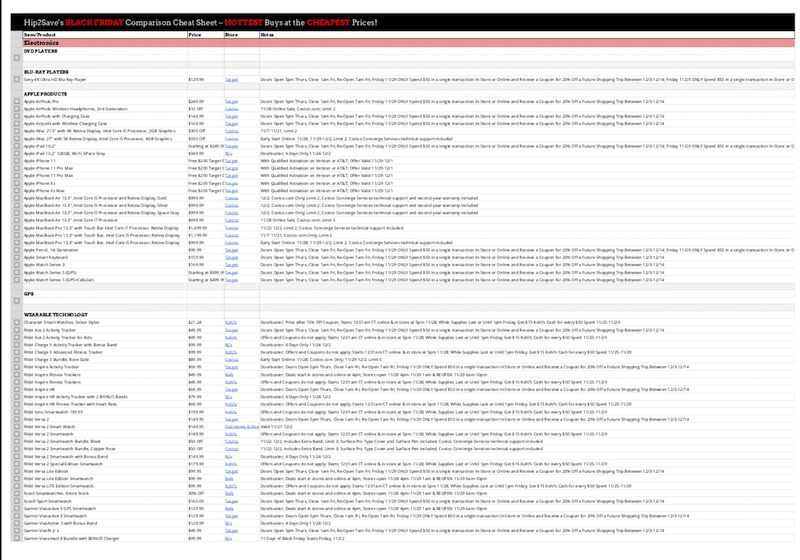Select the Notes column header
800x560 pixels.
tap(527, 35)
